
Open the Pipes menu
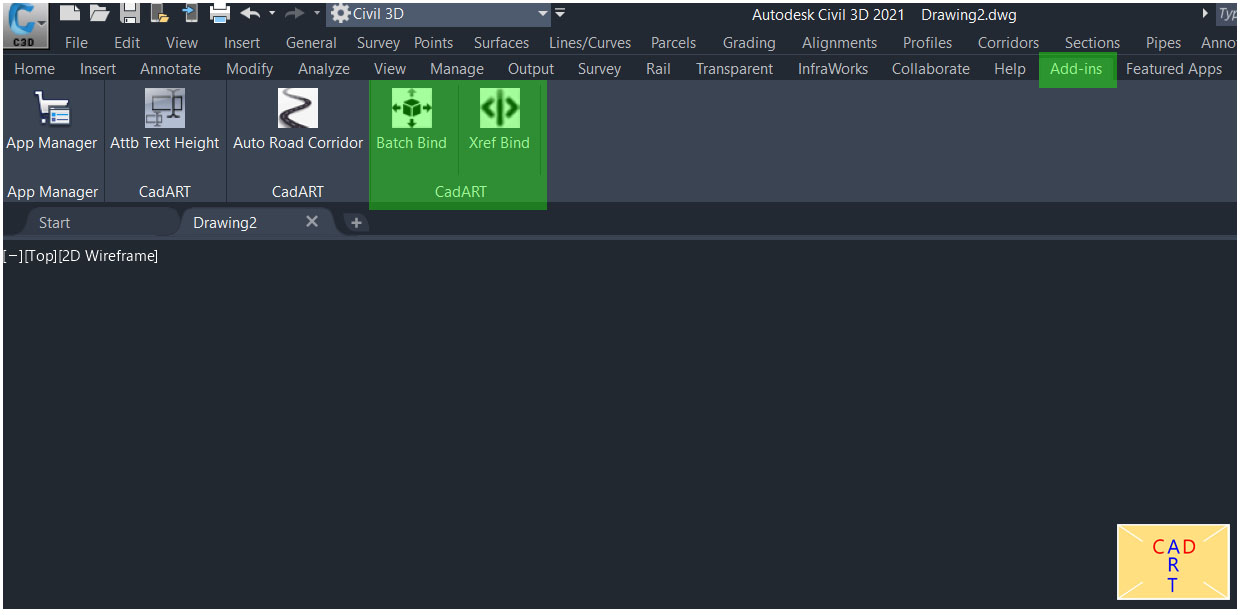point(1163,43)
